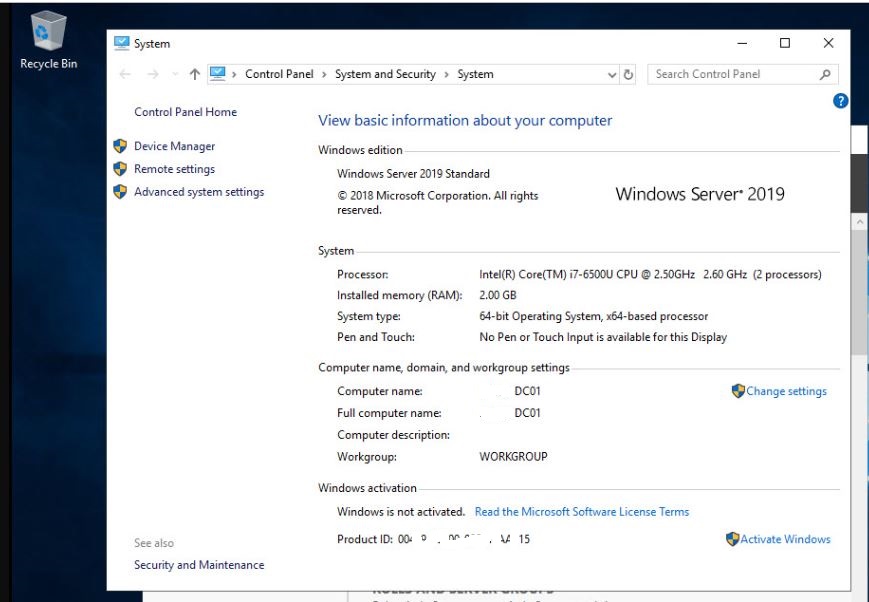
Task: Navigate to System and Security breadcrumb
Action: tap(385, 74)
